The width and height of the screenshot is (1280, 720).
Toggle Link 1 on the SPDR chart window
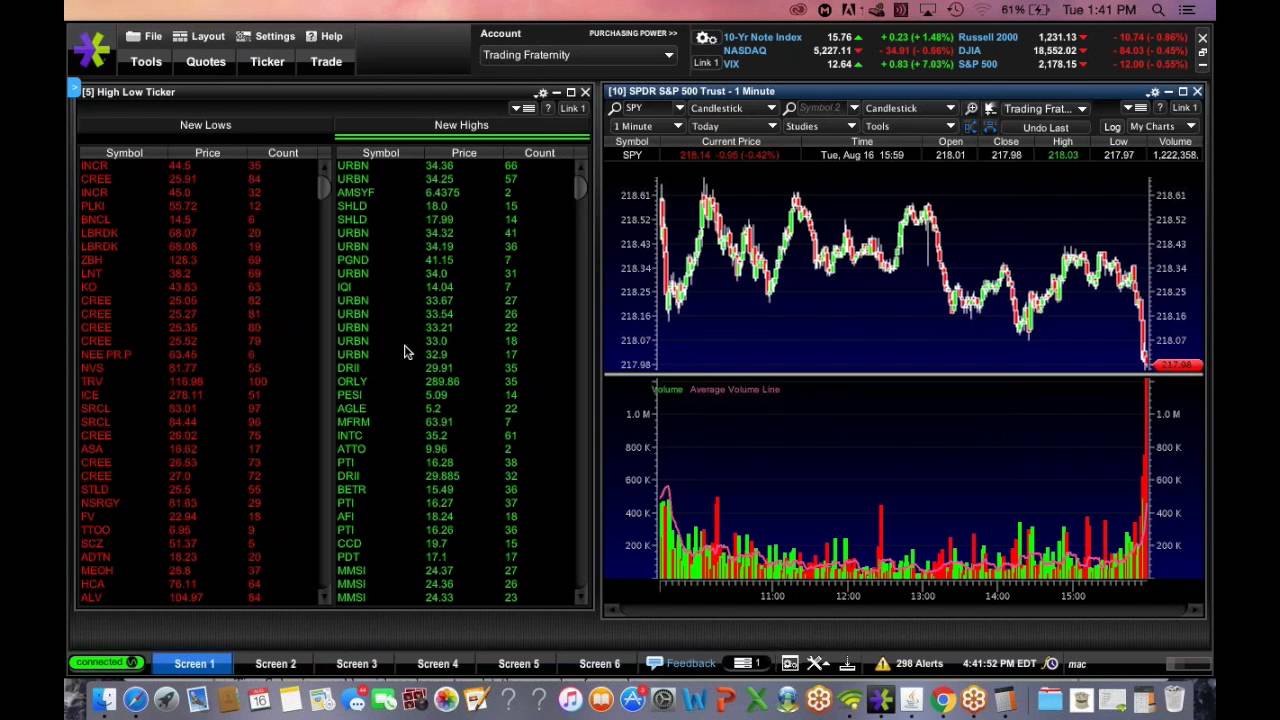click(1184, 108)
